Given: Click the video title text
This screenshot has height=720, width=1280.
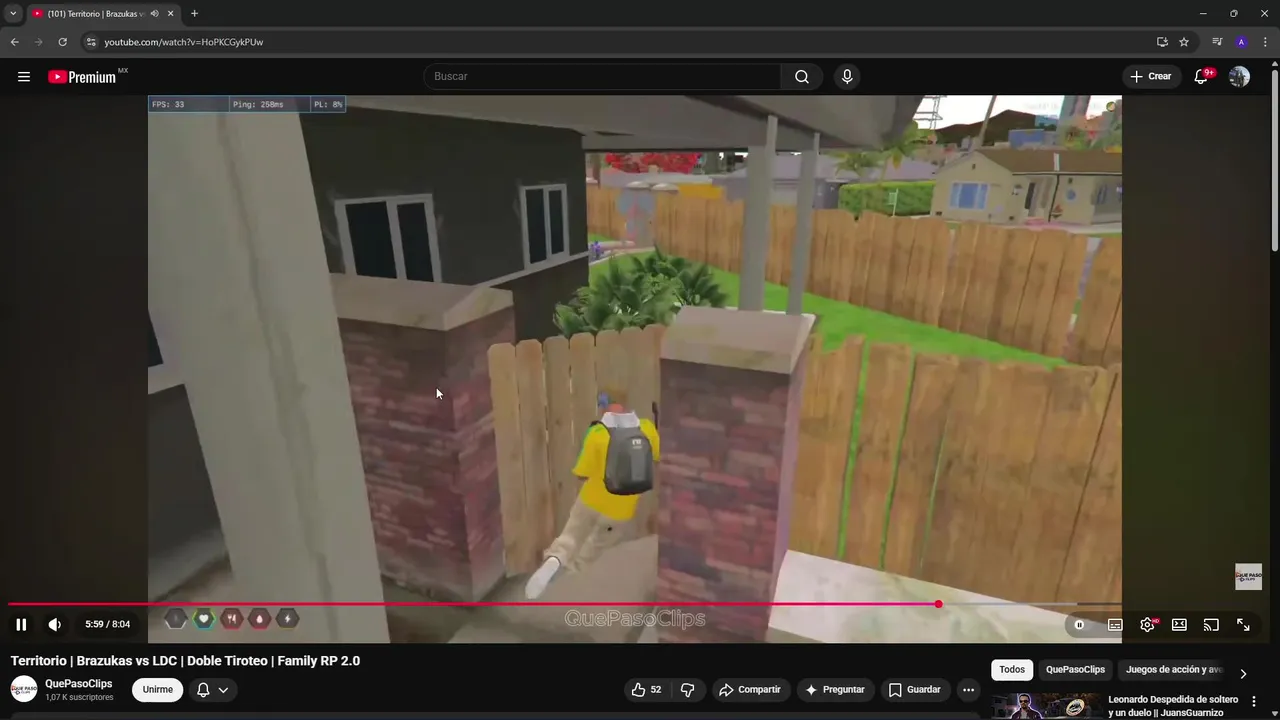Looking at the screenshot, I should point(185,661).
